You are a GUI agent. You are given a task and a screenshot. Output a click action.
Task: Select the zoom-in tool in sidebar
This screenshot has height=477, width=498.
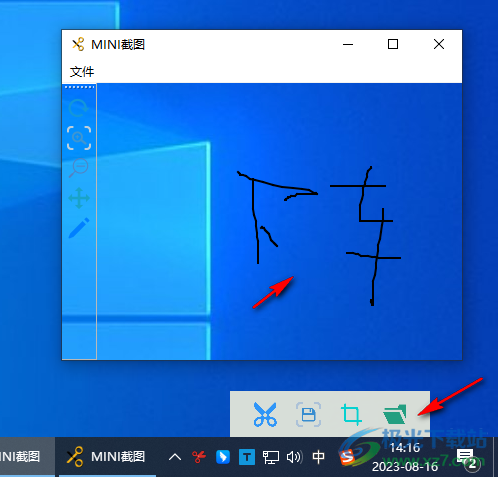tap(79, 138)
